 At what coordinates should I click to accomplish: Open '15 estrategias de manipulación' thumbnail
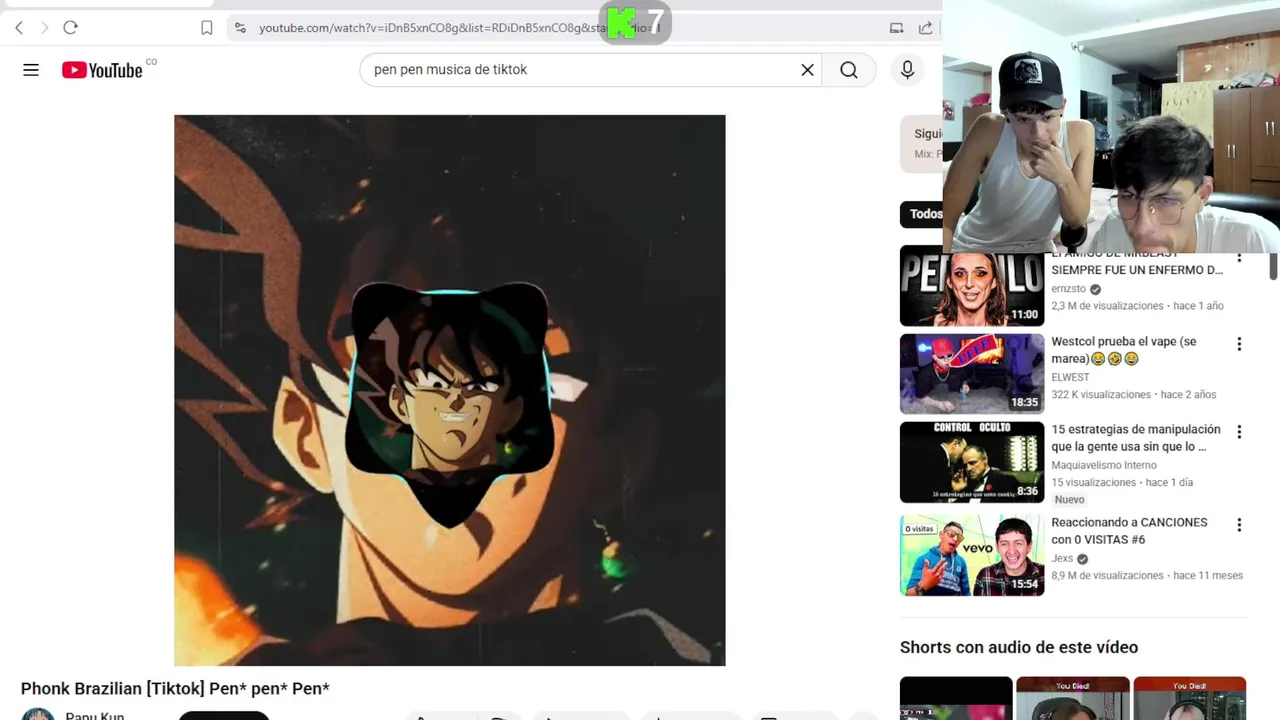(x=972, y=462)
